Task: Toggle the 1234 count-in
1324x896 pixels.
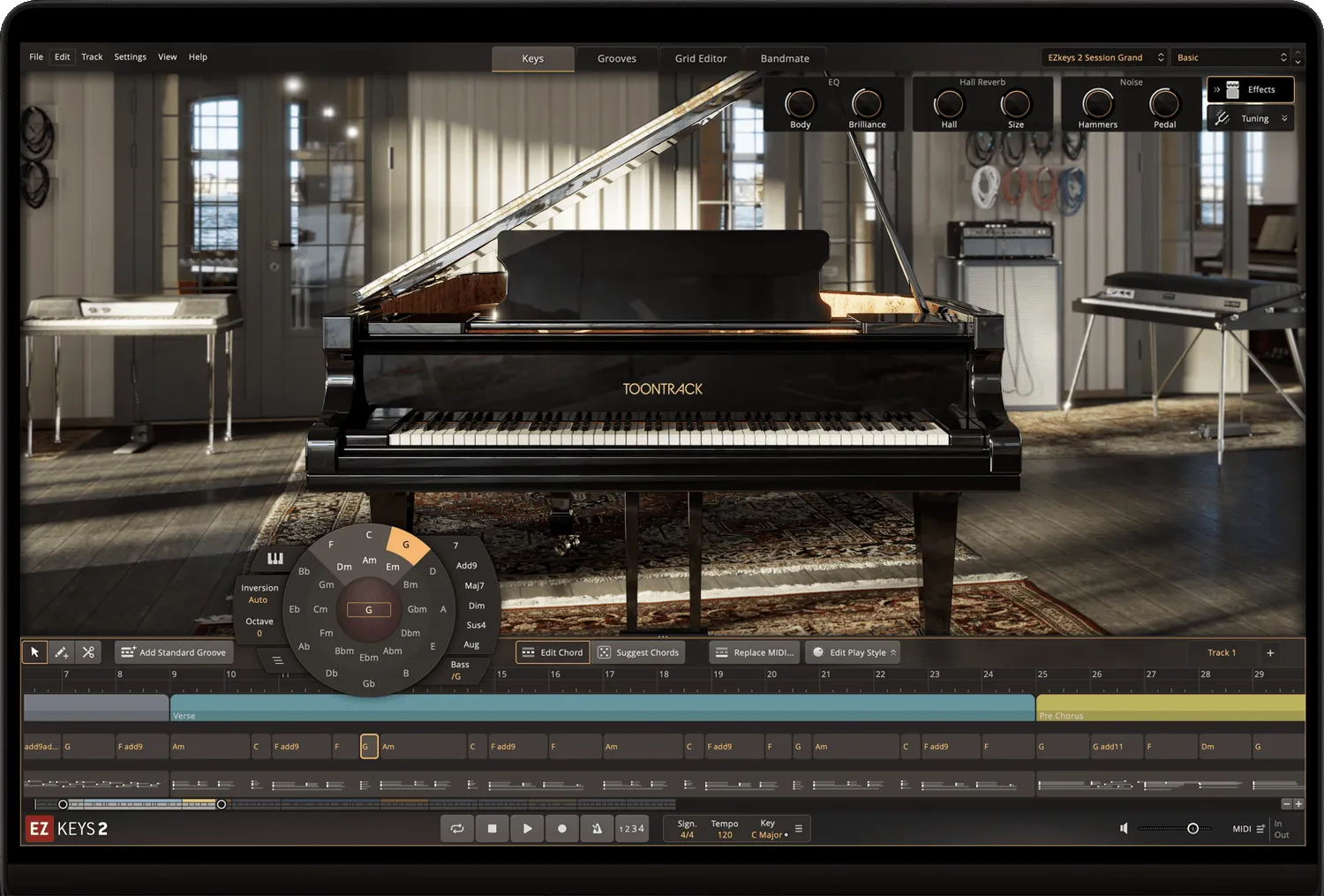Action: (x=631, y=828)
